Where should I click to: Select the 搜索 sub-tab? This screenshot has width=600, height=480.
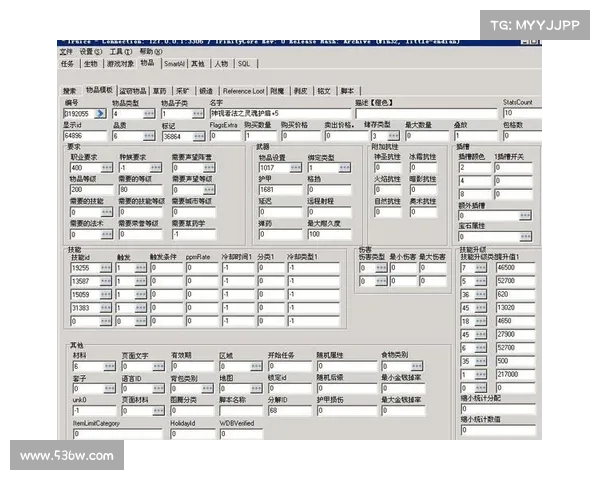click(x=69, y=90)
